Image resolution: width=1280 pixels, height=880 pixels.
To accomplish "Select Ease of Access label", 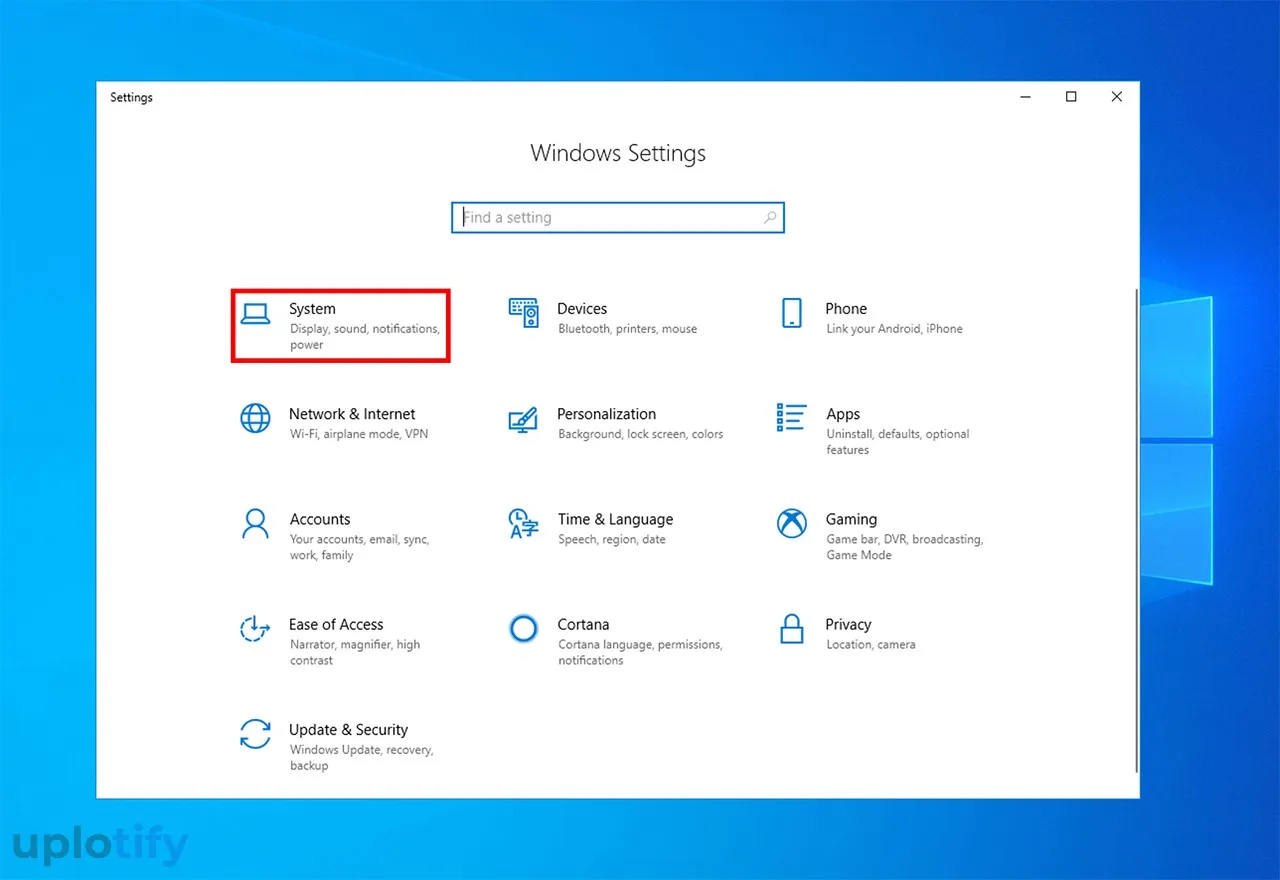I will click(x=336, y=624).
